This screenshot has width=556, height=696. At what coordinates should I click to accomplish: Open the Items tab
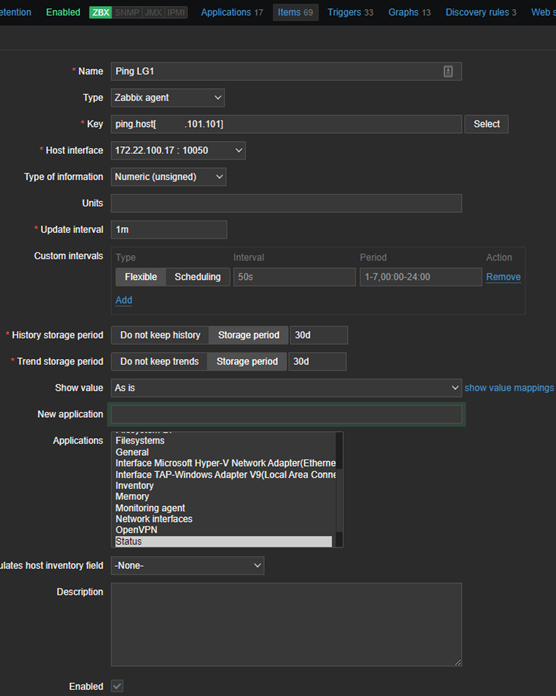(x=296, y=12)
